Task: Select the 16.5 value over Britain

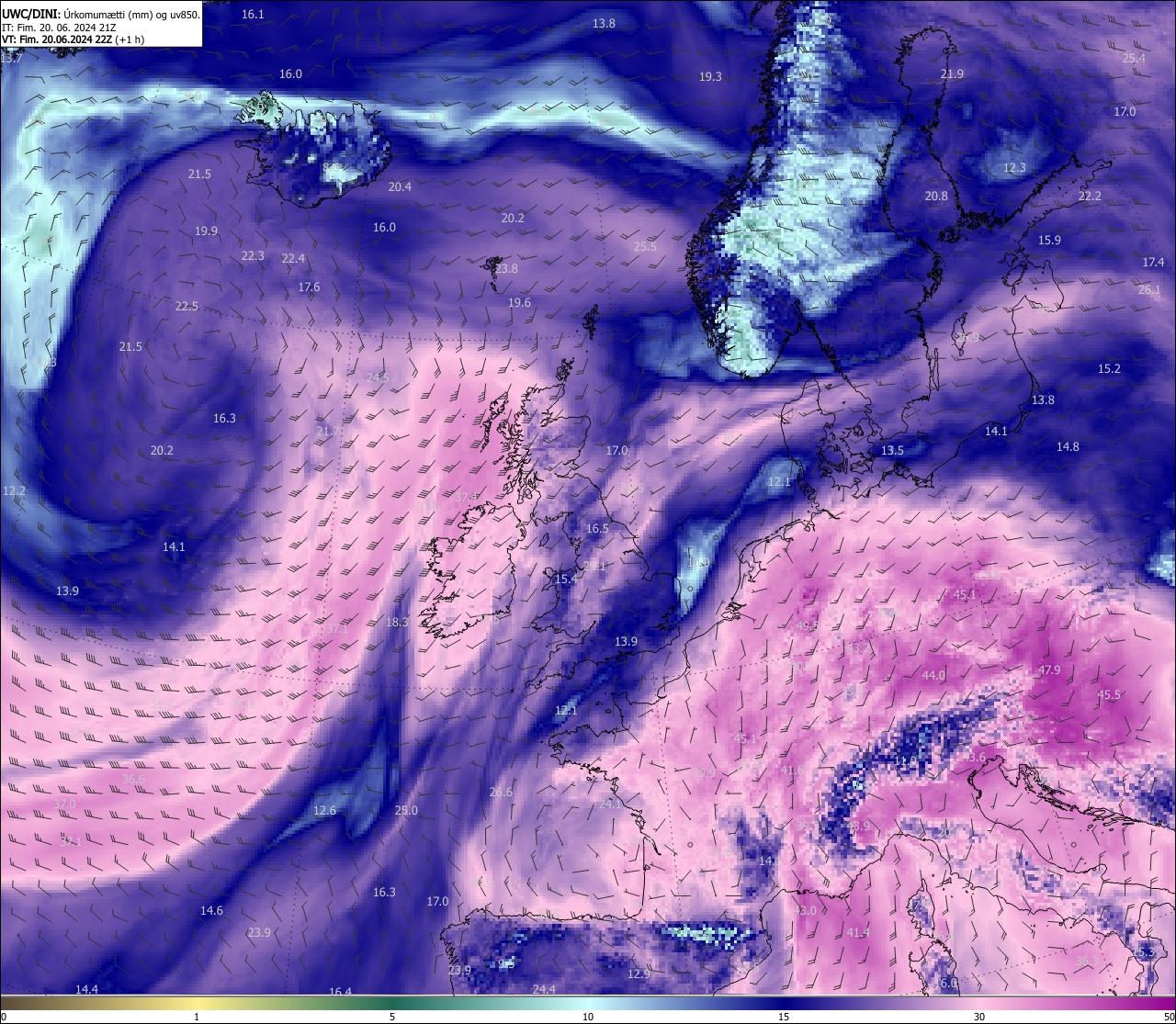Action: [597, 529]
